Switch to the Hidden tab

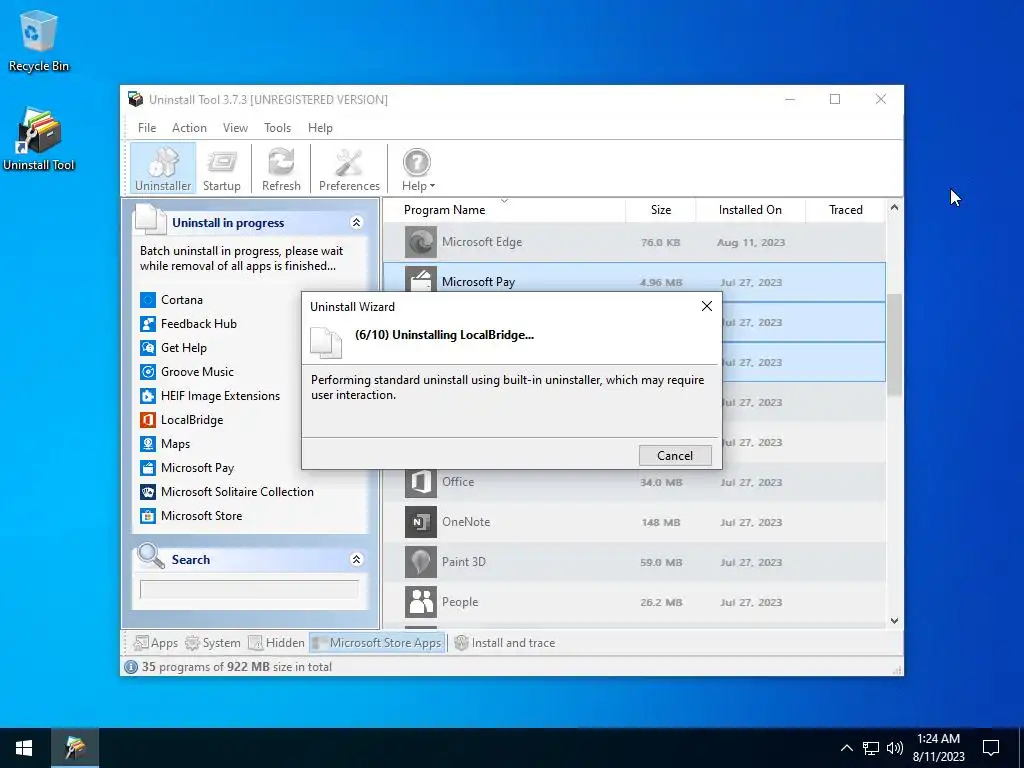tap(276, 643)
